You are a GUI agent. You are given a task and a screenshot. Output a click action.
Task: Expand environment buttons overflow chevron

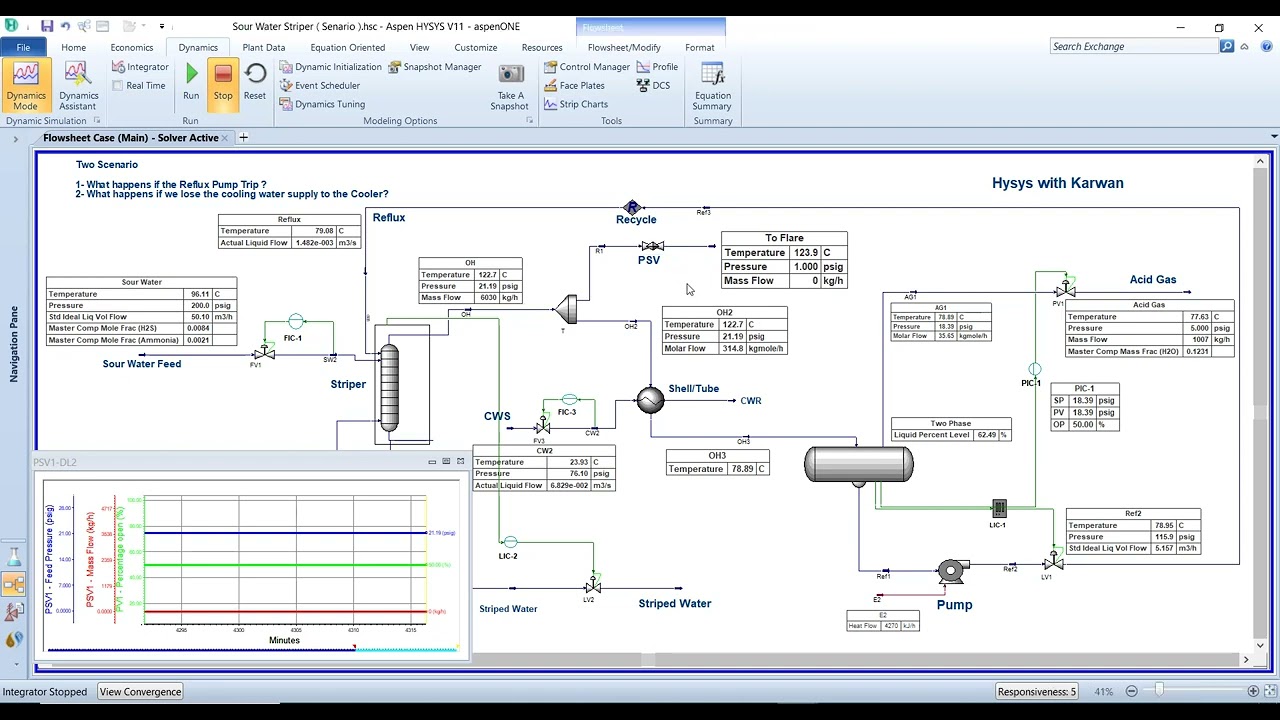click(x=15, y=664)
